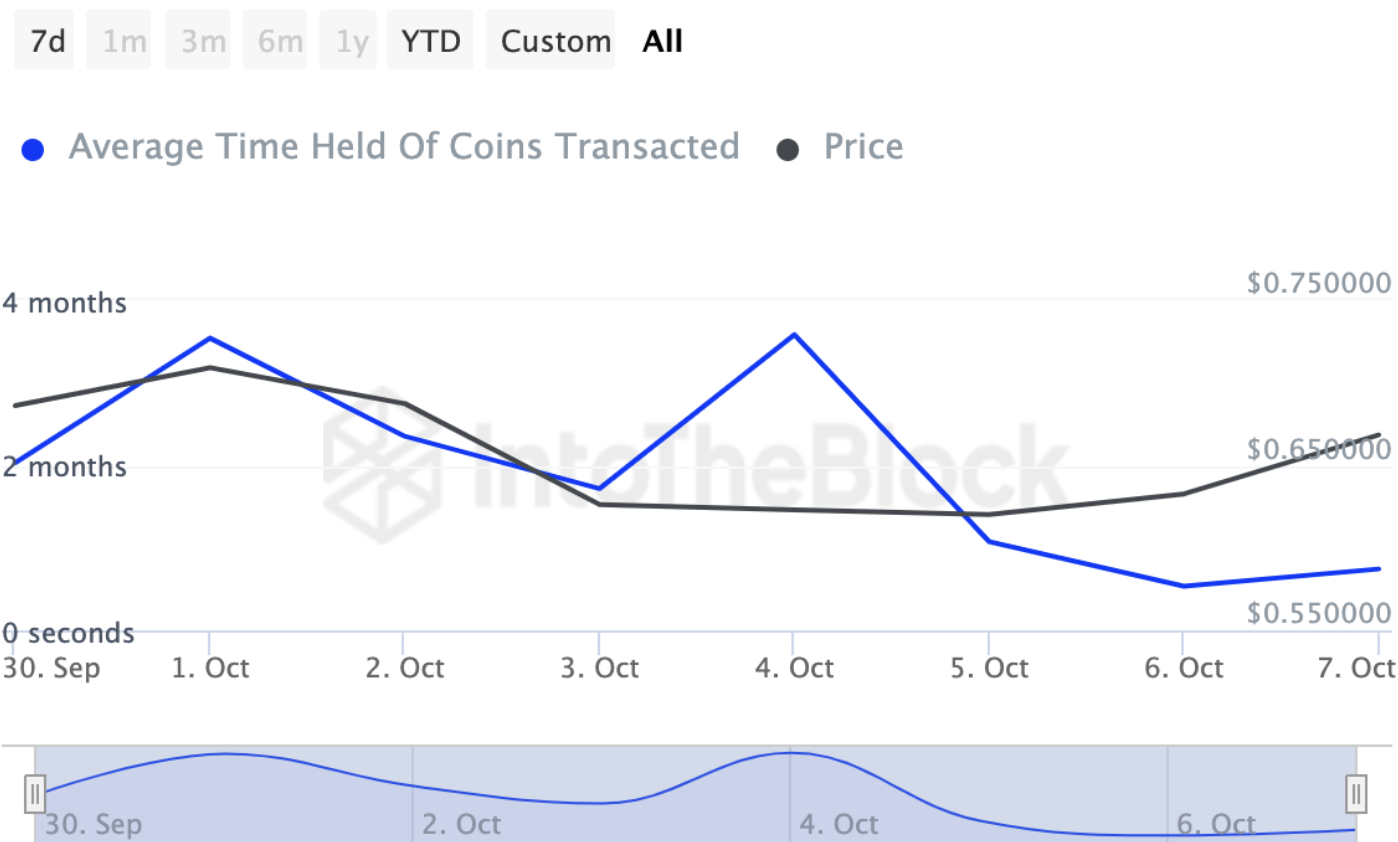Click the 6. Oct x-axis label
Screen dimensions: 1398x842
click(x=1185, y=668)
